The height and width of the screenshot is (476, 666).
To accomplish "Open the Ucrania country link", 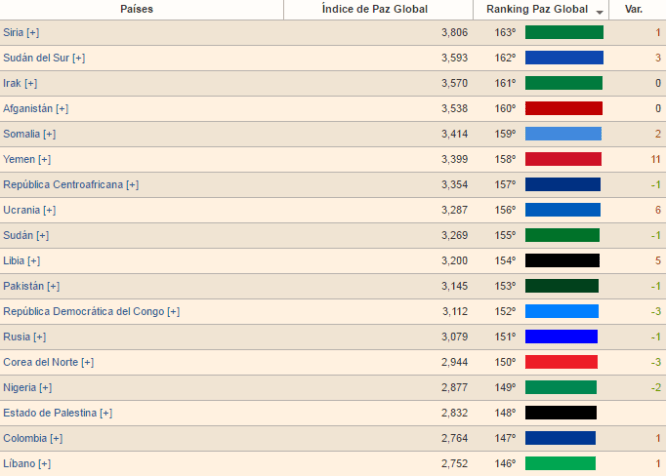I will (x=22, y=210).
